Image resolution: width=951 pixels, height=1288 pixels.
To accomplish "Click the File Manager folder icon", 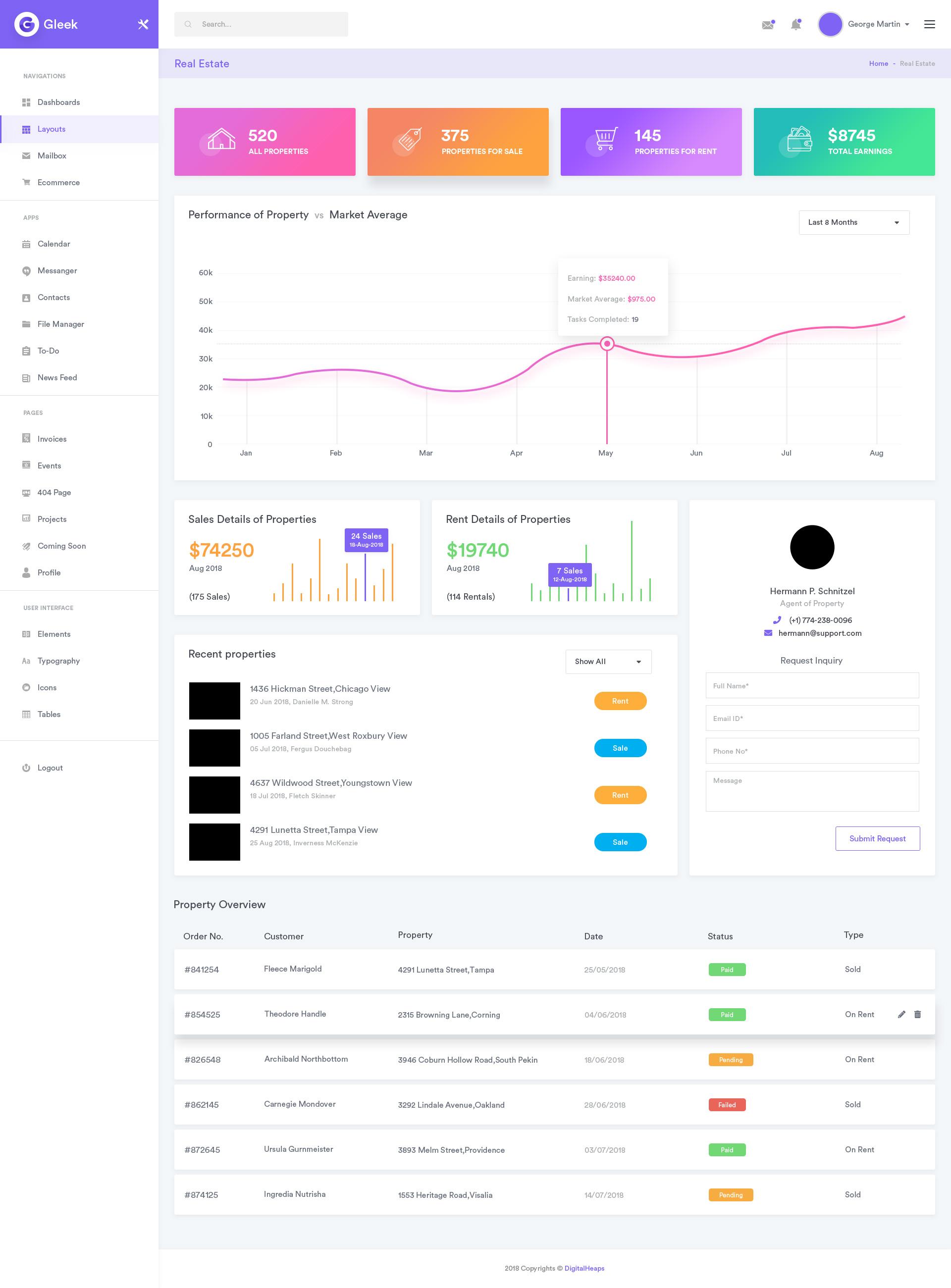I will 26,324.
